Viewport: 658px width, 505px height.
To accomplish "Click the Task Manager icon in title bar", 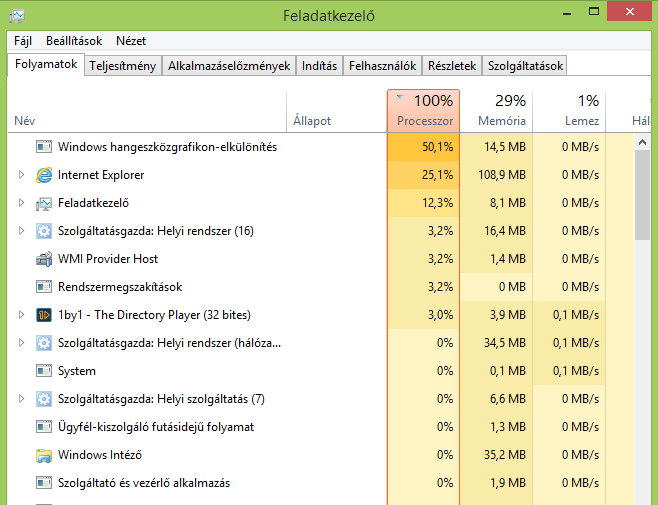I will tap(17, 16).
